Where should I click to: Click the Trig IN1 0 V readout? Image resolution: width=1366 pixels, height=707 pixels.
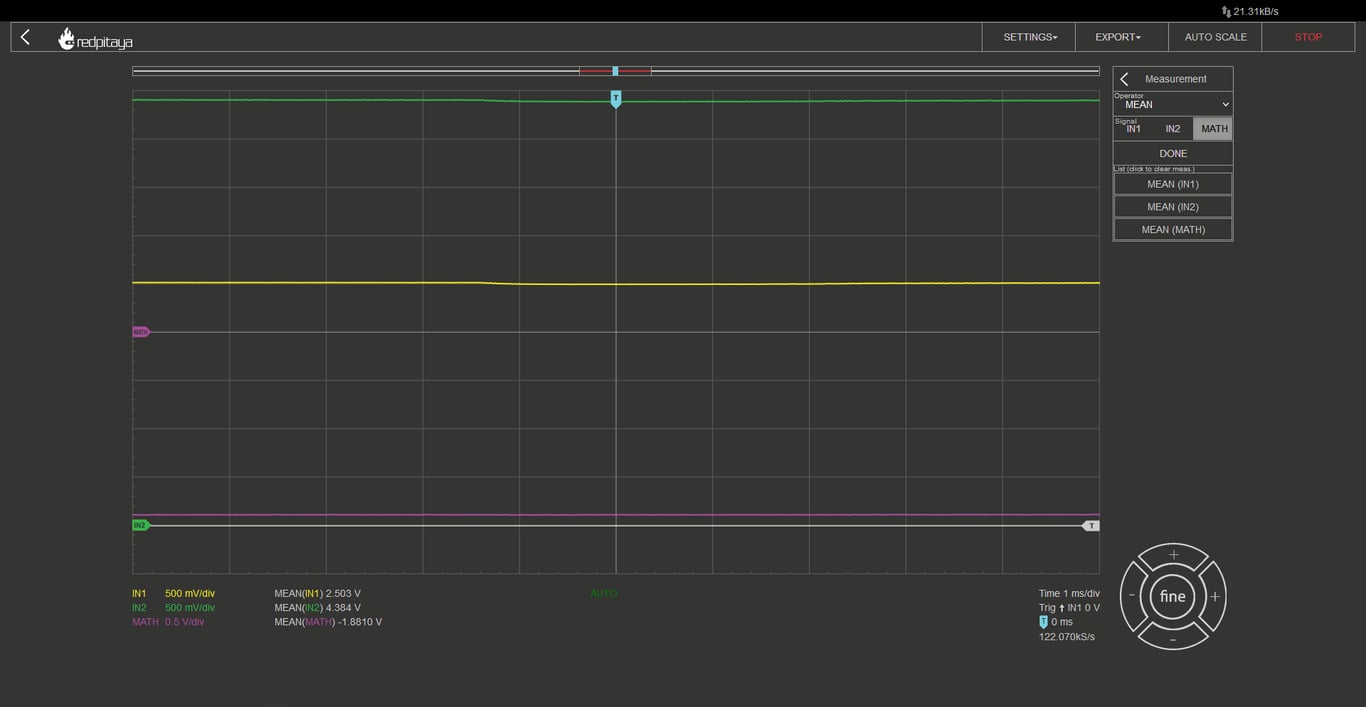point(1069,608)
